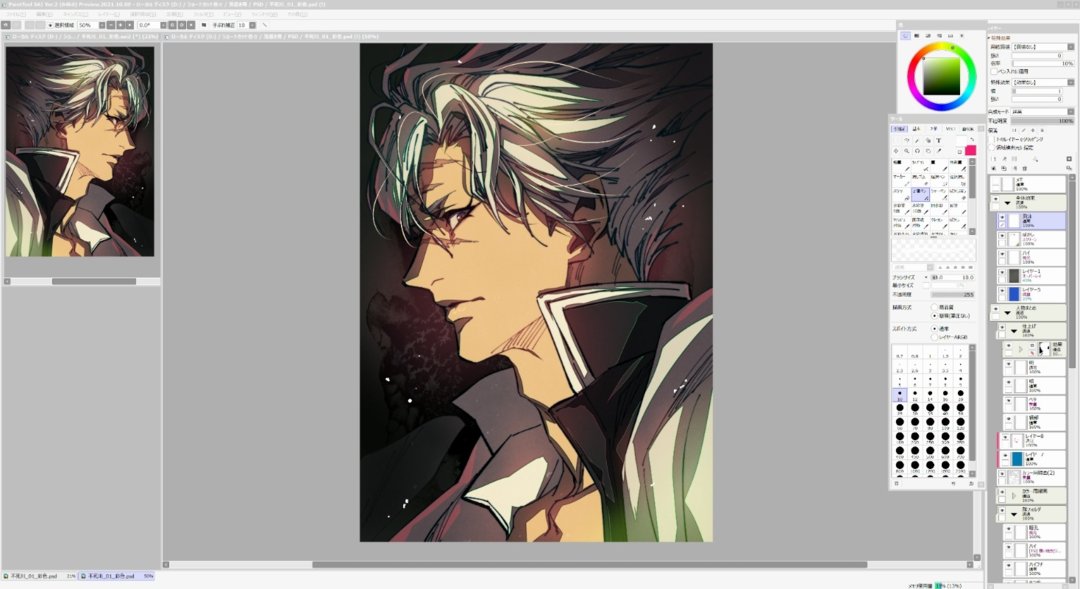This screenshot has height=589, width=1080.
Task: Open the 特殊効果 special effect dropdown
Action: point(1071,83)
